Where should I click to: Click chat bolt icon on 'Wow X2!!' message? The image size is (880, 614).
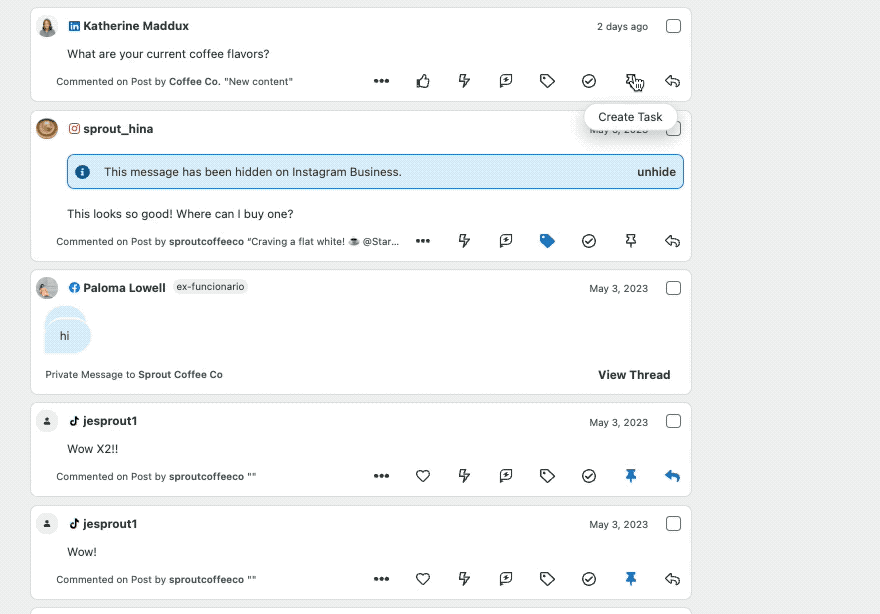click(x=506, y=476)
